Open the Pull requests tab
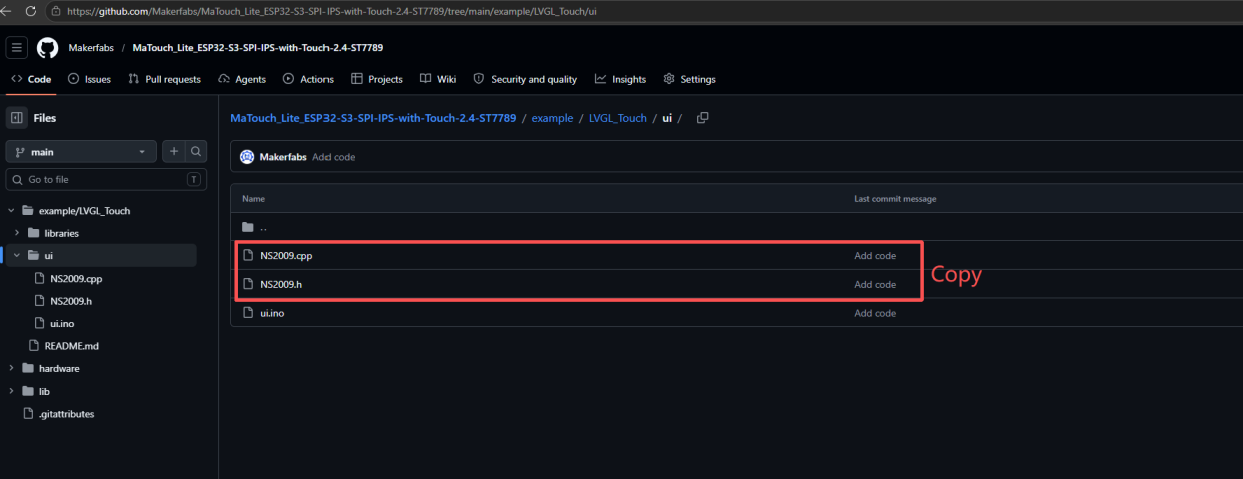The image size is (1243, 479). point(165,79)
